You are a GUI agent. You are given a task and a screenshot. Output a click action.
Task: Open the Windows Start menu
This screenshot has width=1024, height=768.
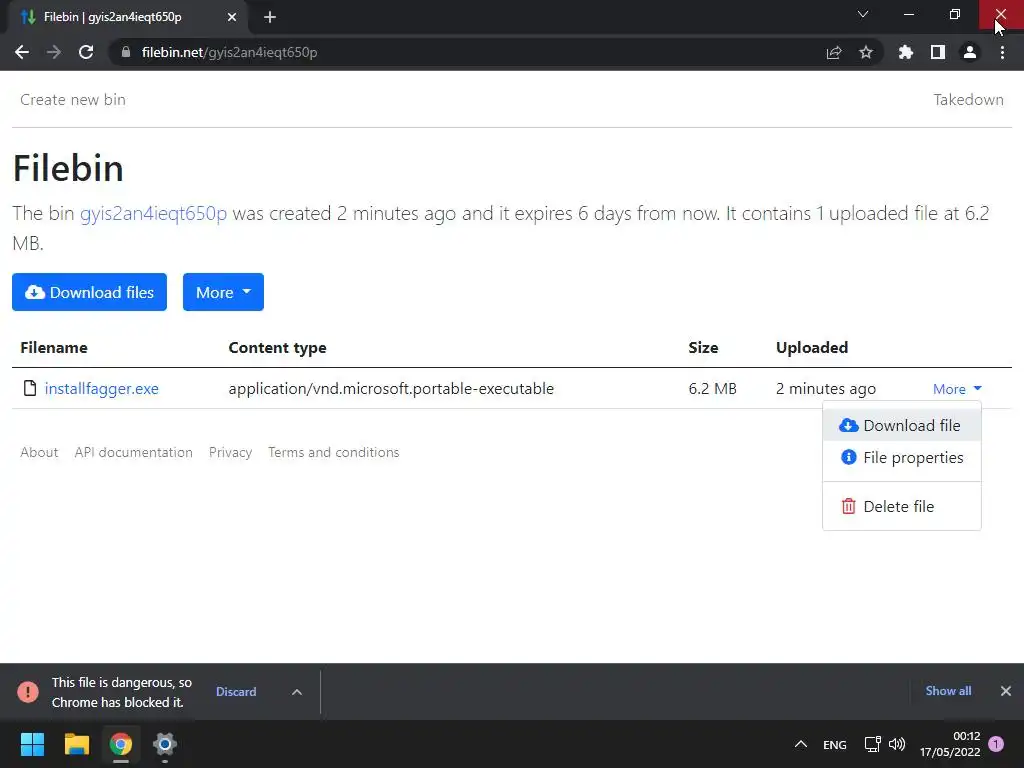tap(32, 744)
